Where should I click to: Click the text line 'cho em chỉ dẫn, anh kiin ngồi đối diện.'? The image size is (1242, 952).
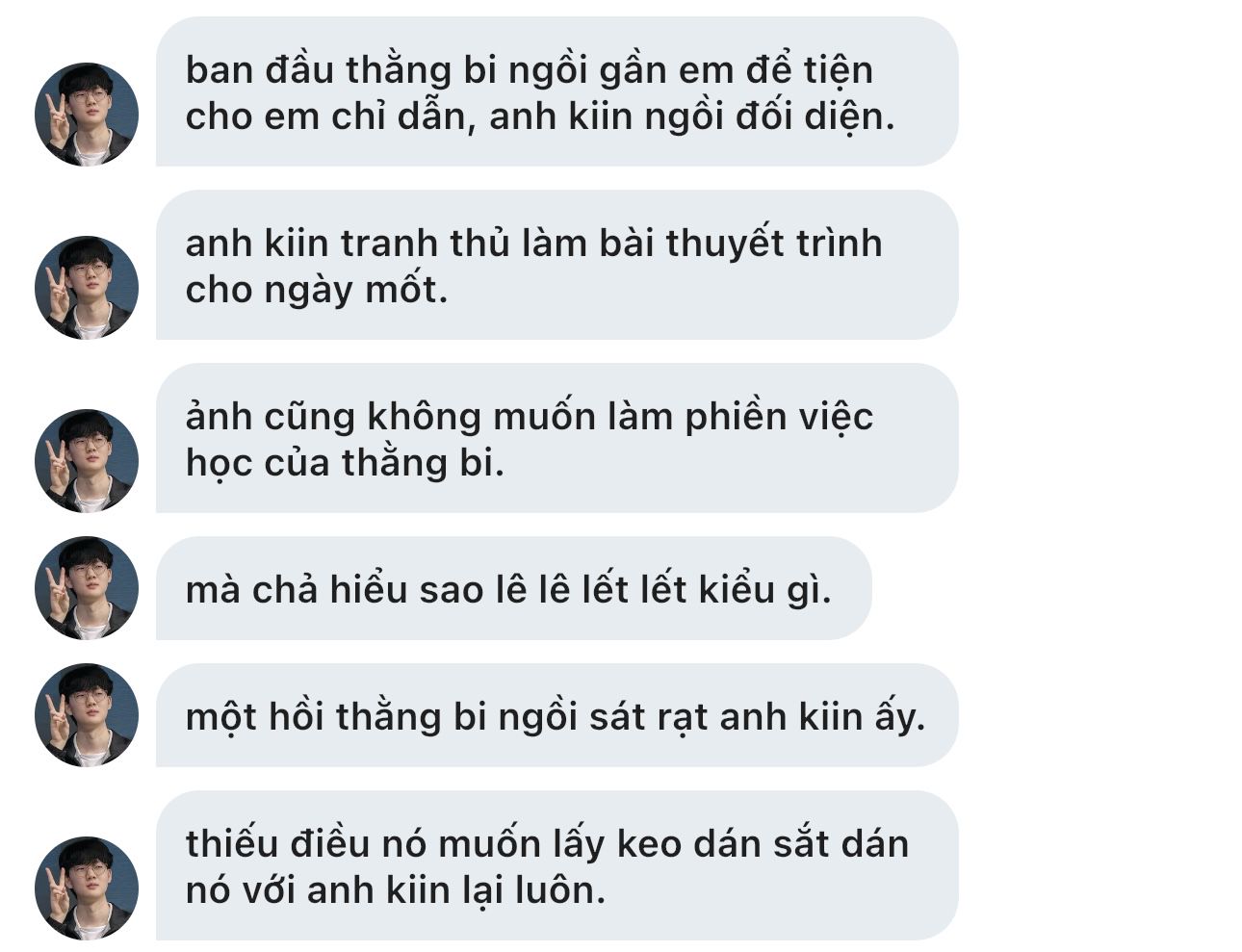(540, 116)
